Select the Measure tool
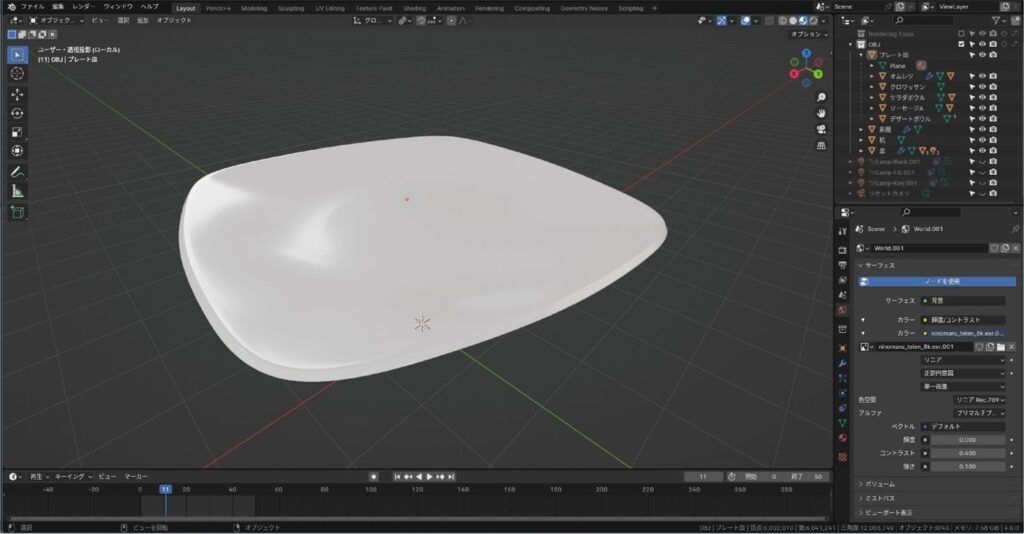The width and height of the screenshot is (1024, 534). pos(17,191)
